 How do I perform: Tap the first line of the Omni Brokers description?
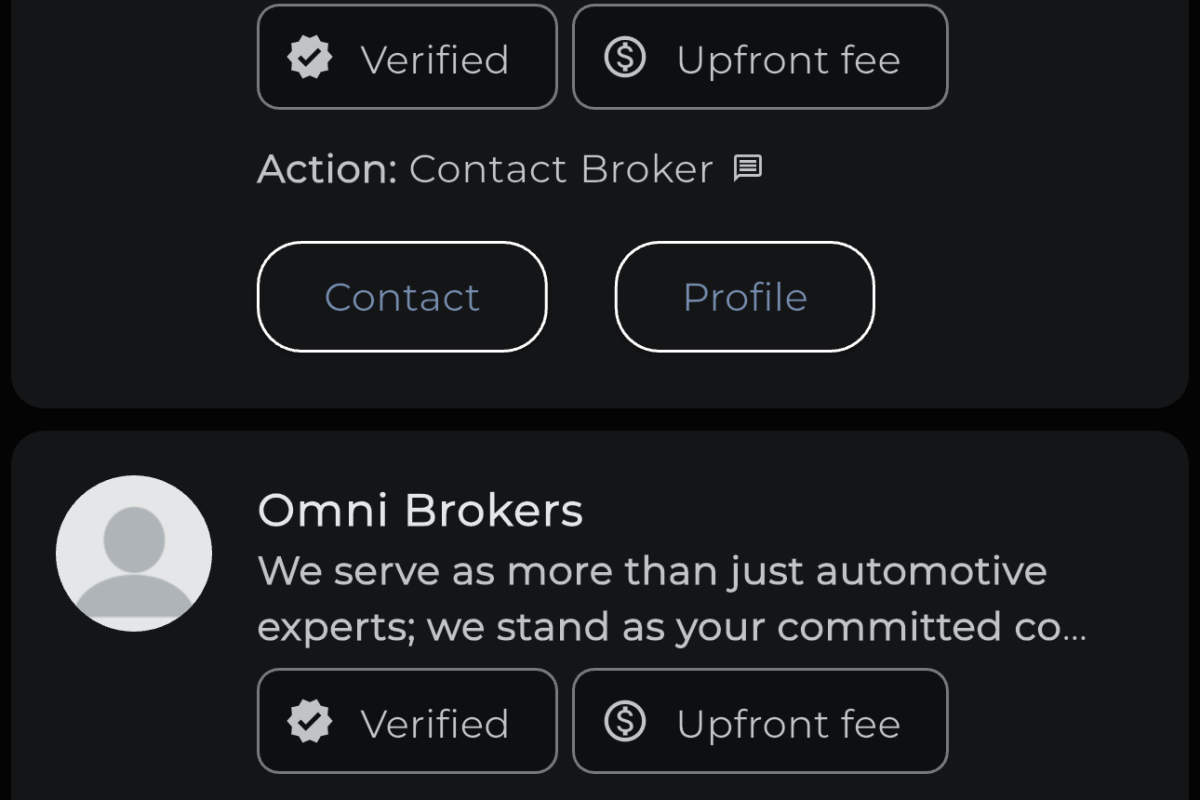652,572
